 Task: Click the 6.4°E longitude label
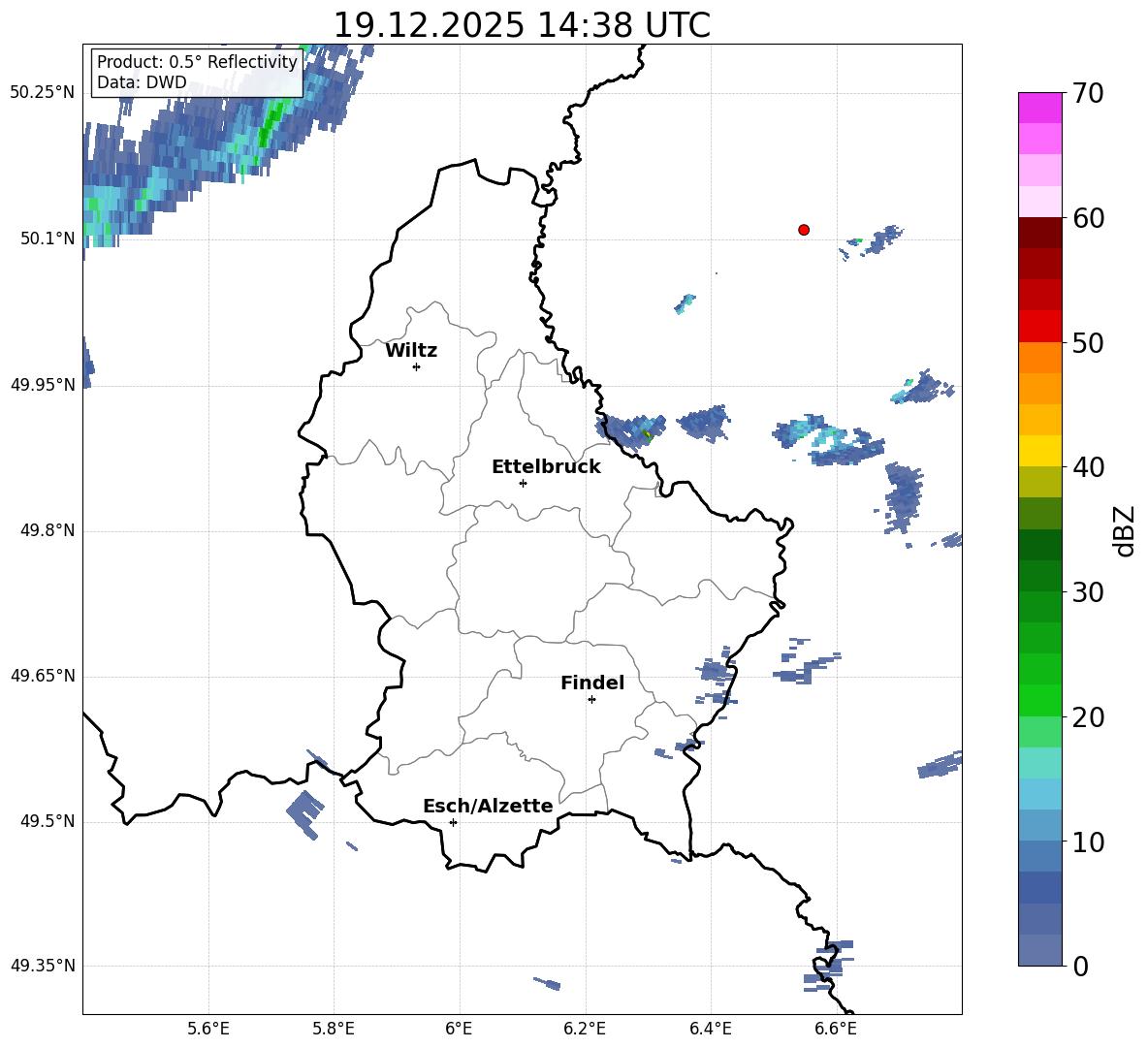pos(710,1029)
